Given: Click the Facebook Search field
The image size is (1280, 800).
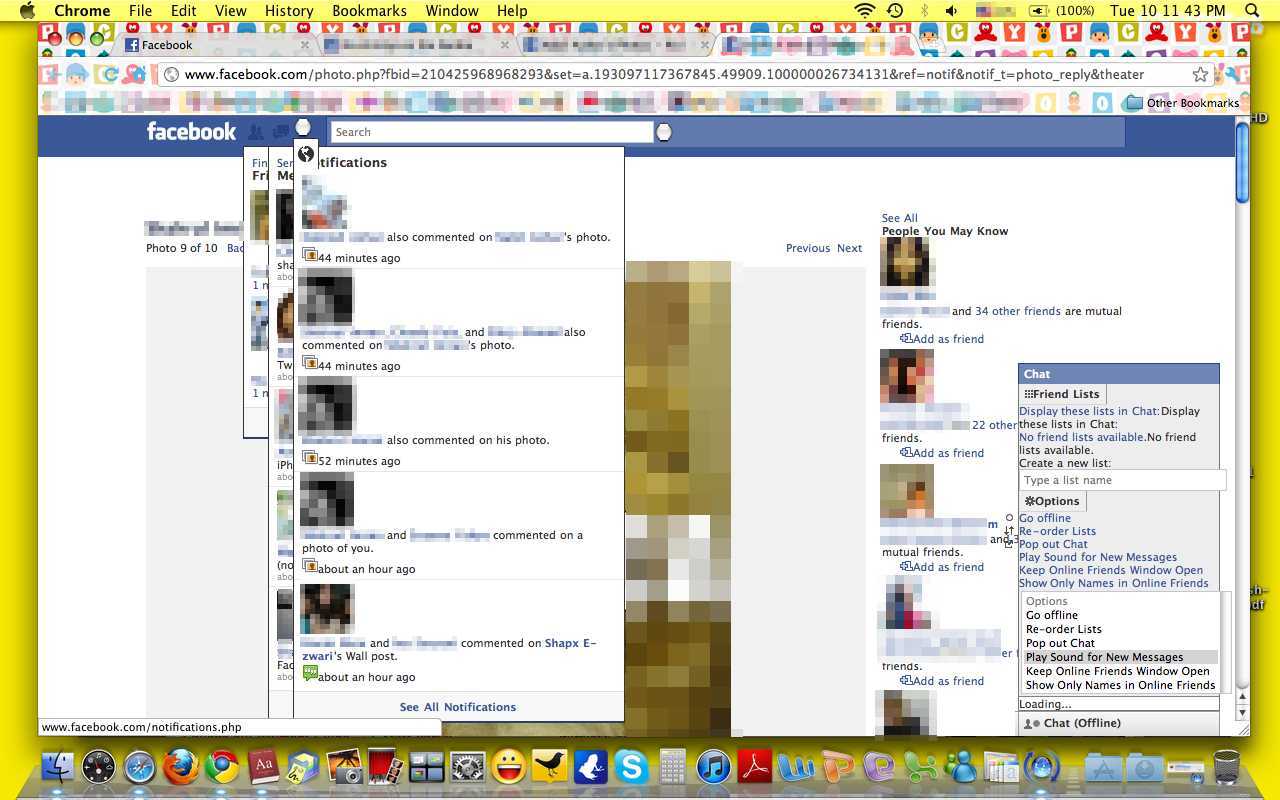Looking at the screenshot, I should [x=491, y=132].
